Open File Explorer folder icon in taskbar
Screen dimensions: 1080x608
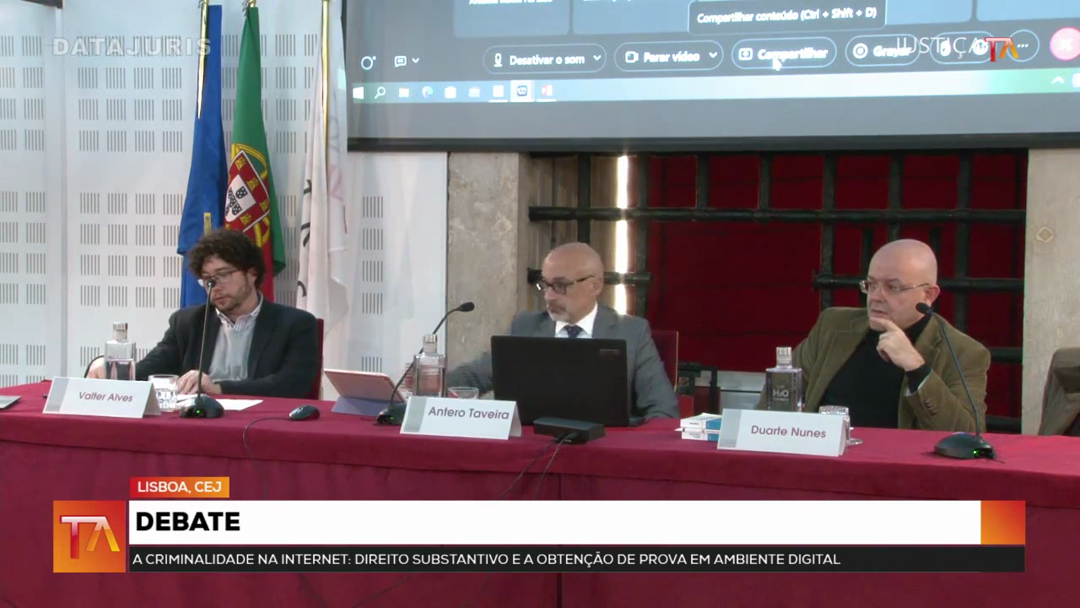click(404, 93)
